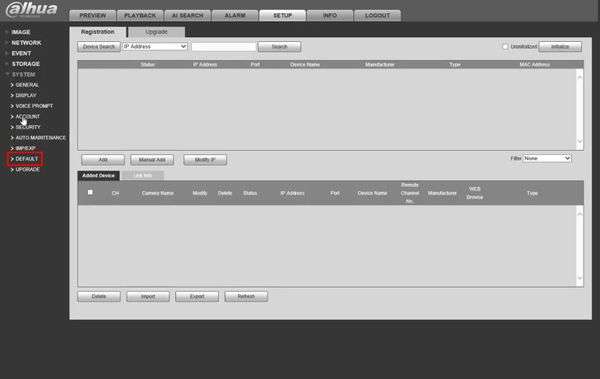Image resolution: width=600 pixels, height=379 pixels.
Task: Tick the select-all checkbox in Added Device table
Action: coord(90,192)
